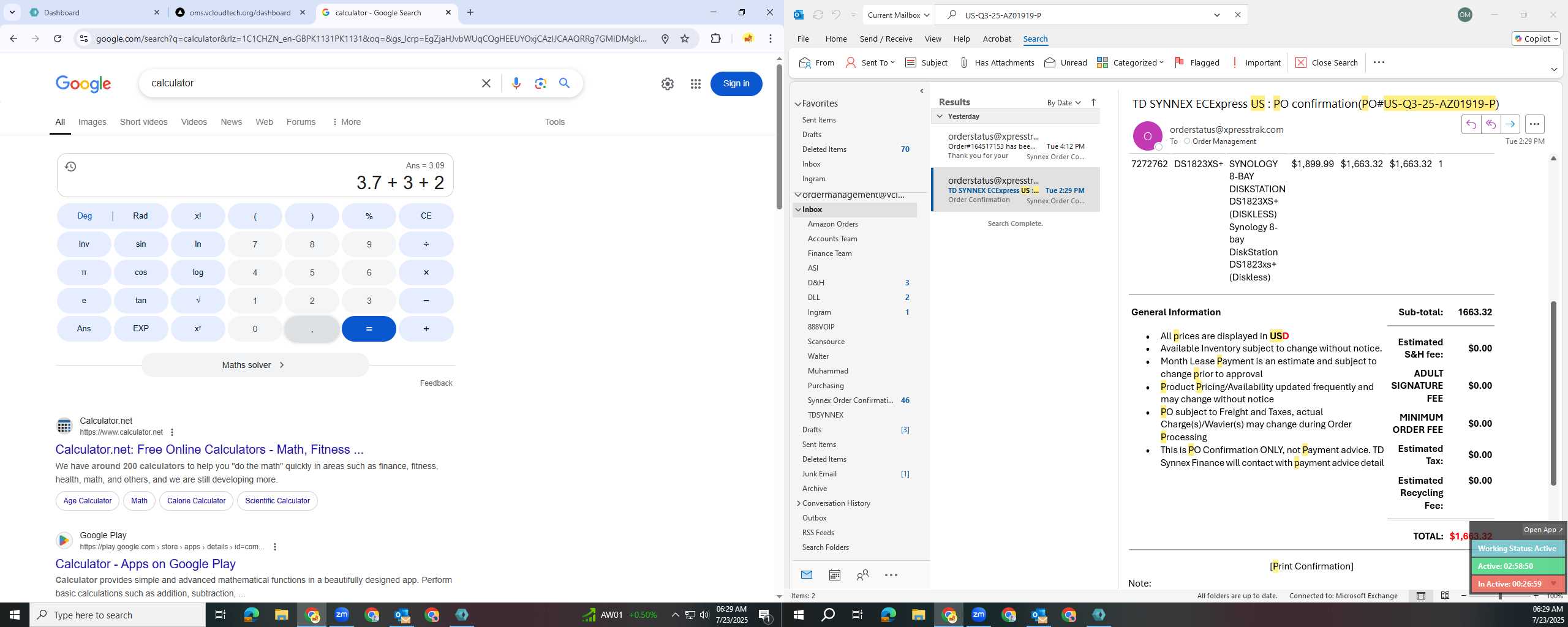Open Google More search filters menu
1568x627 pixels.
pyautogui.click(x=347, y=122)
